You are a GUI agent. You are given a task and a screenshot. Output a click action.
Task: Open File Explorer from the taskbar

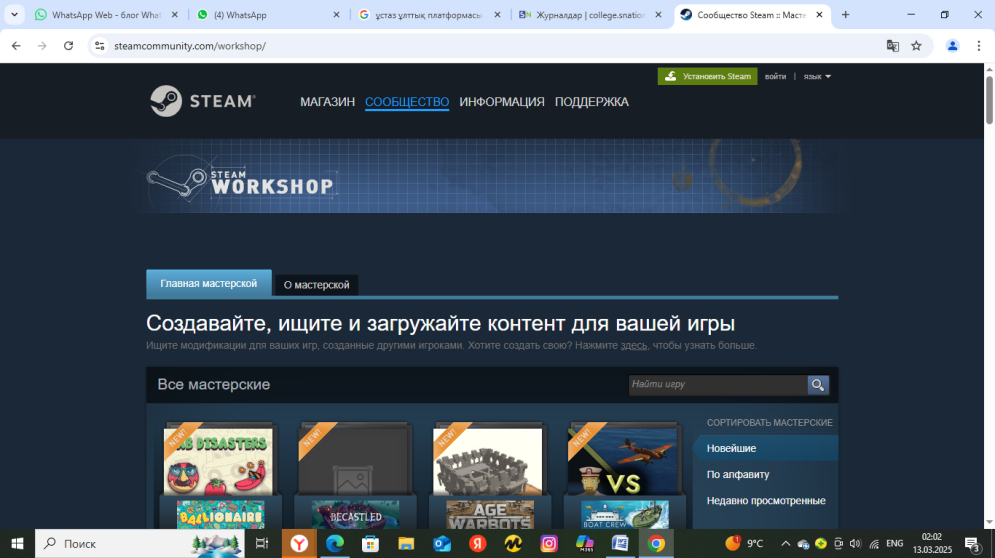tap(406, 543)
